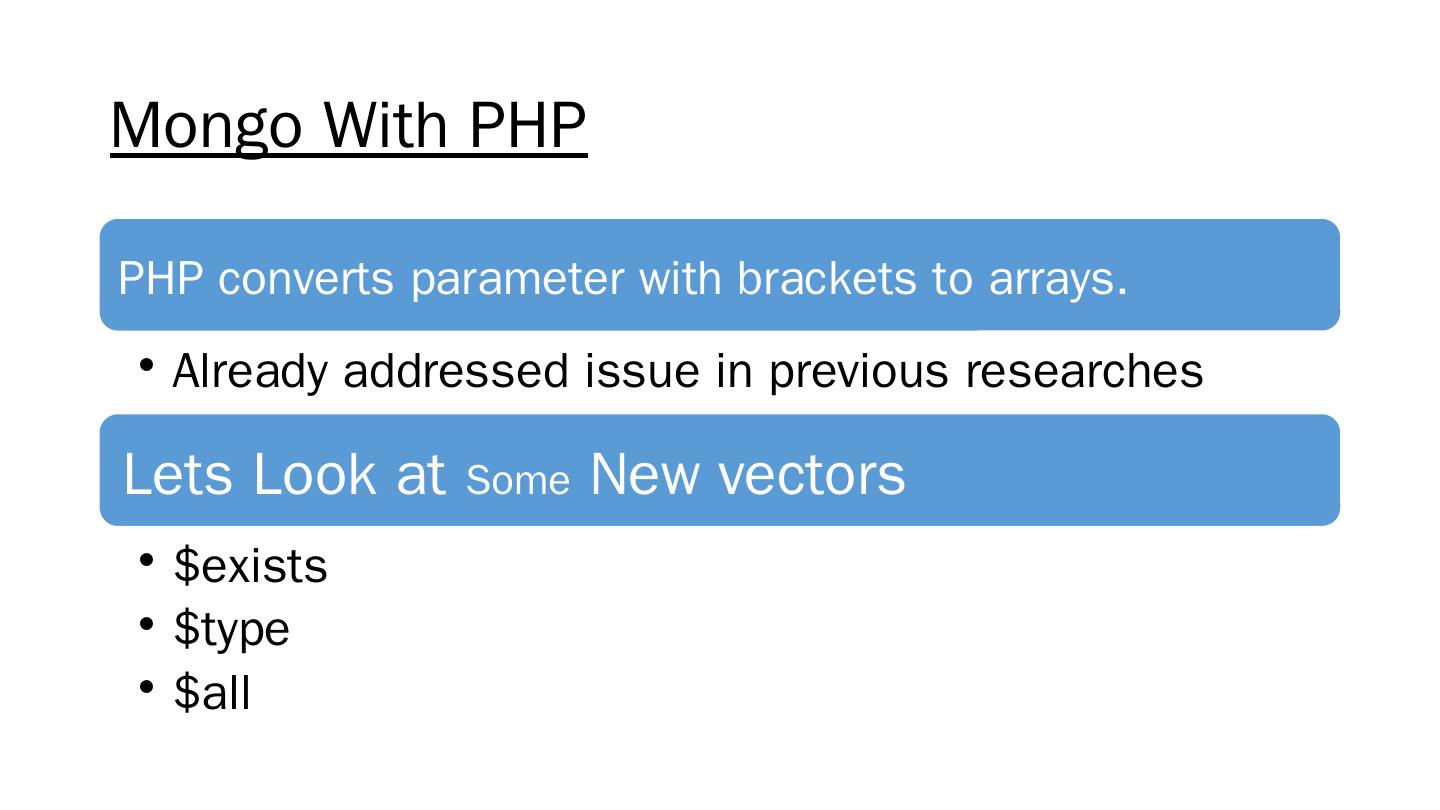Click the $type bullet item

(231, 629)
